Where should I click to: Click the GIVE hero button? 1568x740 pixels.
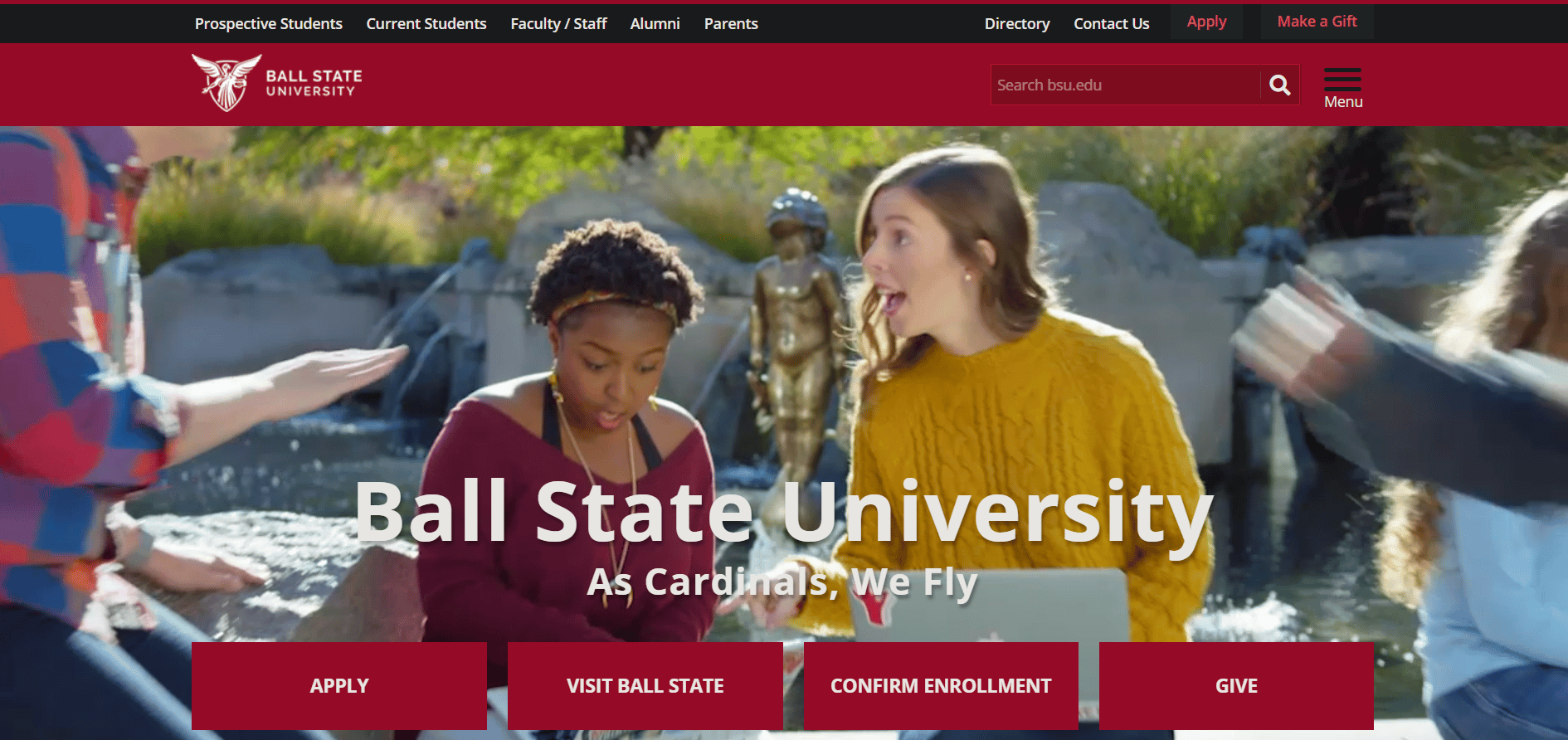click(1236, 686)
